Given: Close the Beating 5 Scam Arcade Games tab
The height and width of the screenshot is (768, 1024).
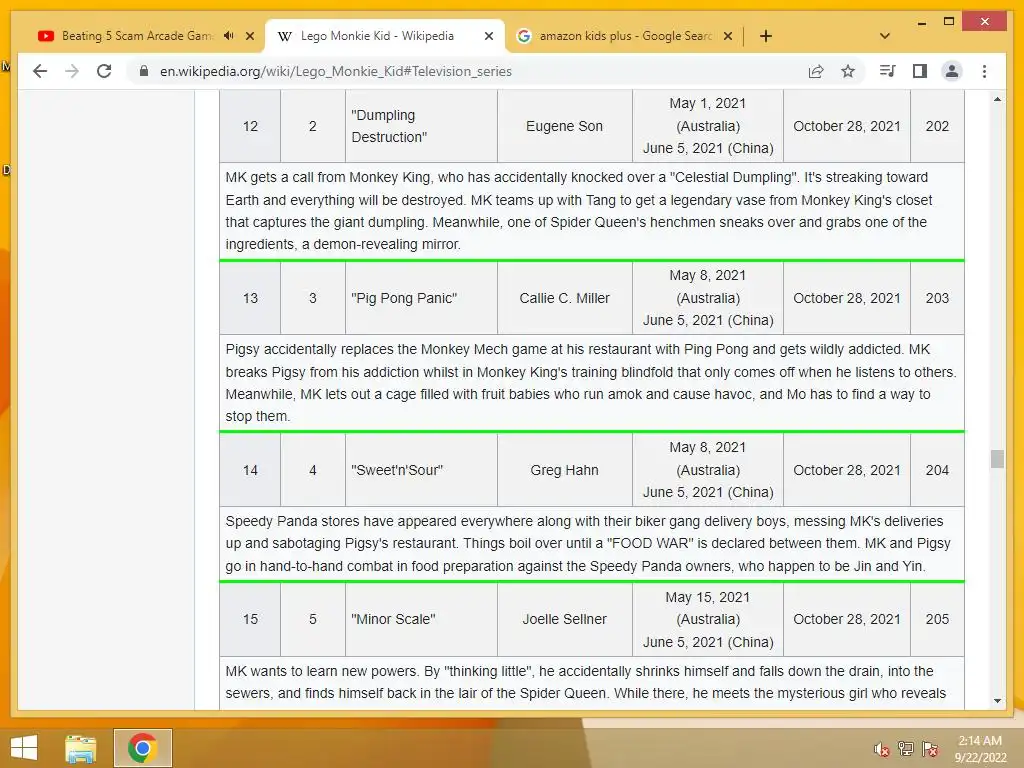Looking at the screenshot, I should [x=249, y=36].
